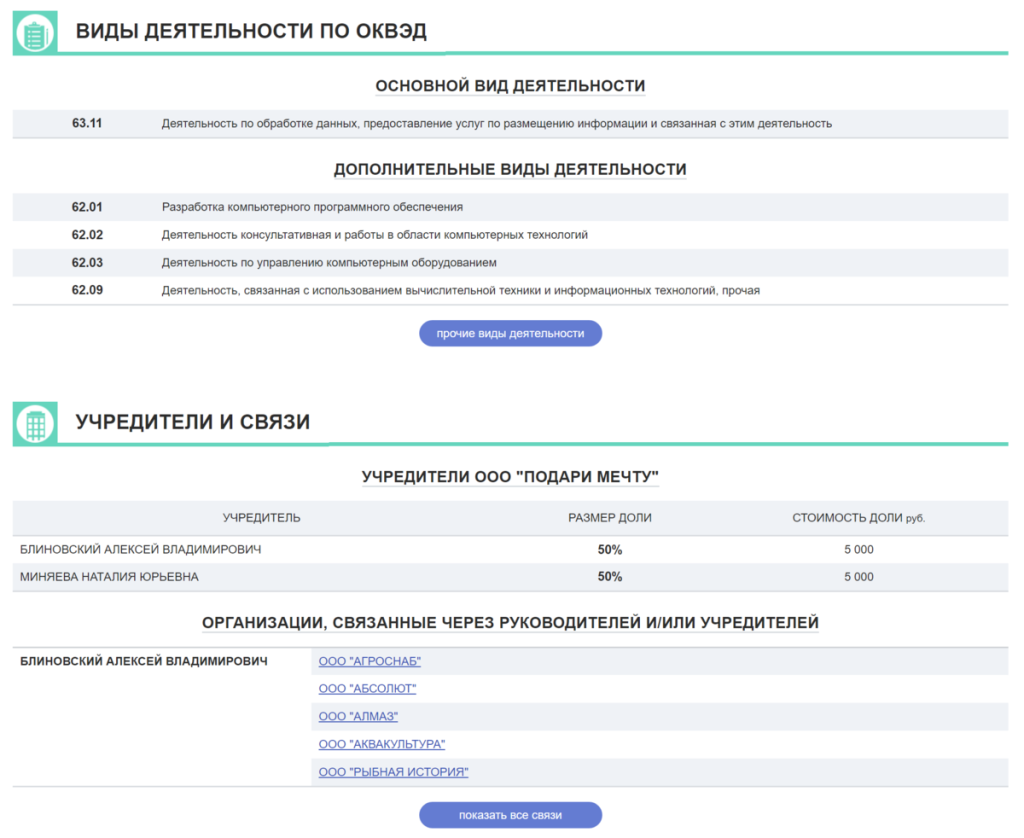Screen dimensions: 1024x838
Task: Go to ООО "РЫБНАЯ ИСТОРИЯ" link
Action: 393,771
